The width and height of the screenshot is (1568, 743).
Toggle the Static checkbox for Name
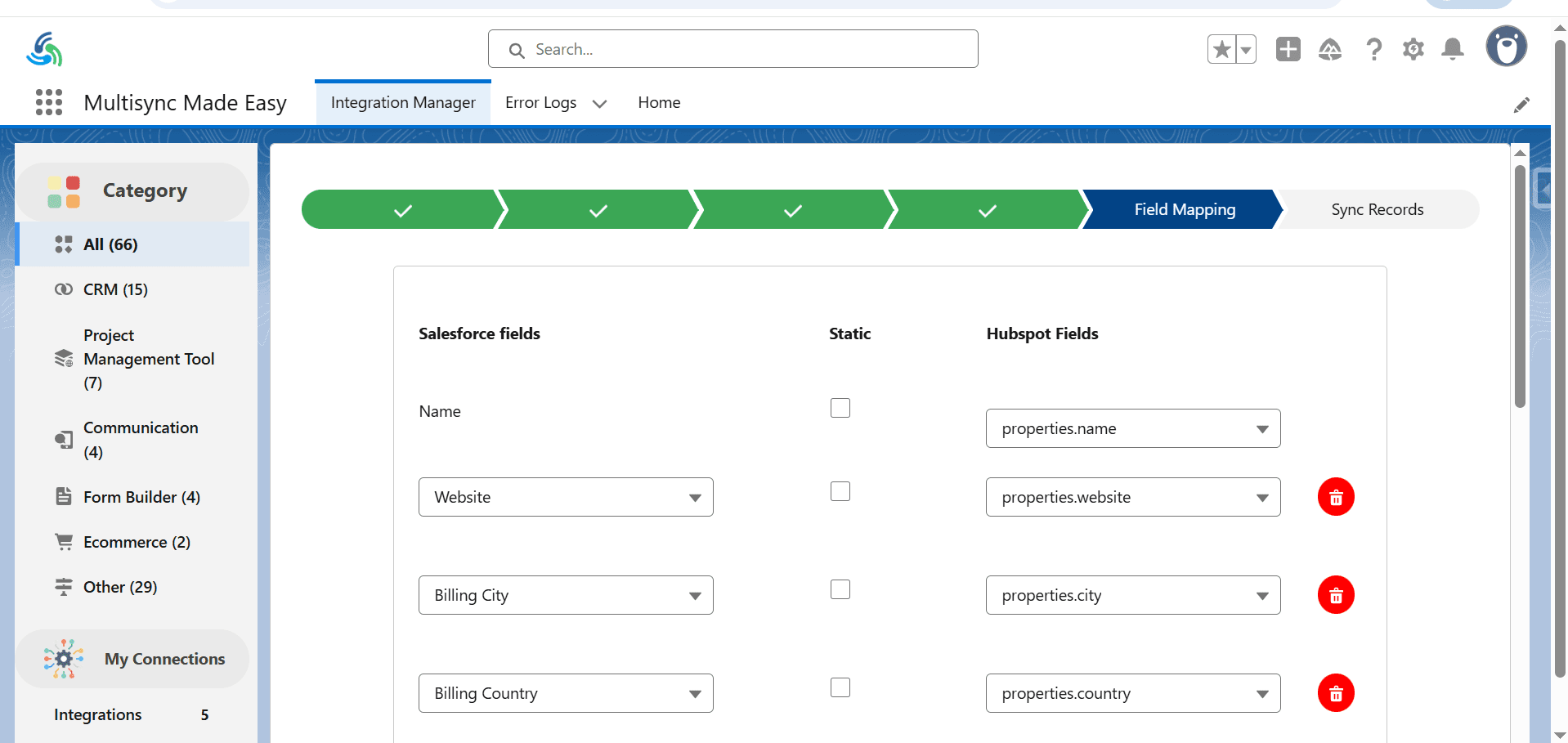840,408
